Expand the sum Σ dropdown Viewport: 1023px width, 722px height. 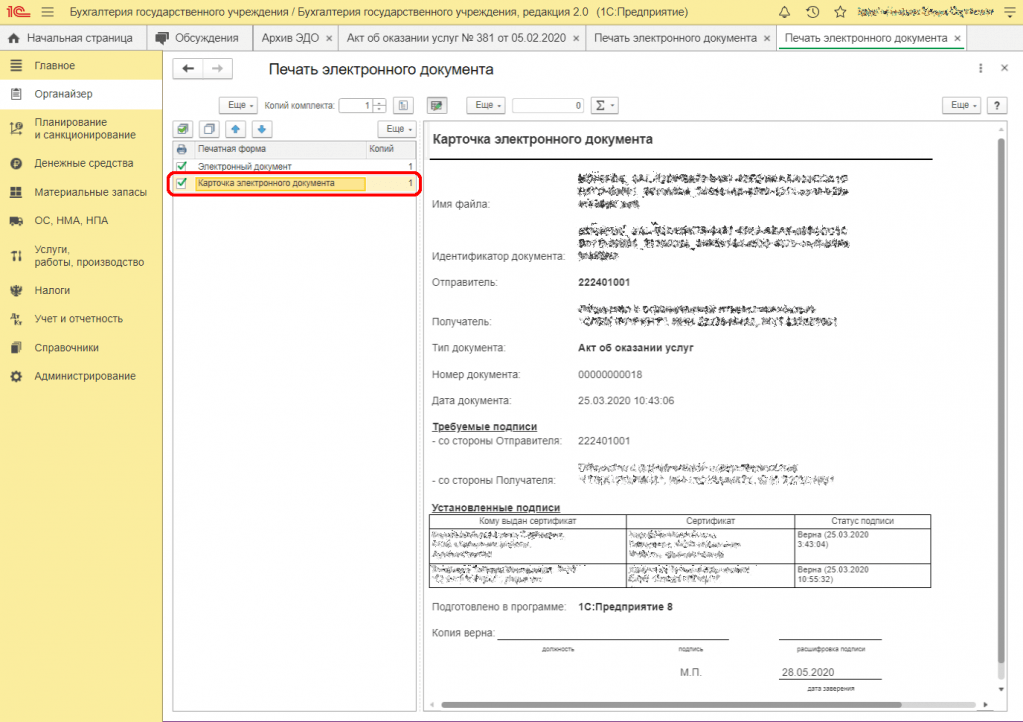pyautogui.click(x=604, y=105)
